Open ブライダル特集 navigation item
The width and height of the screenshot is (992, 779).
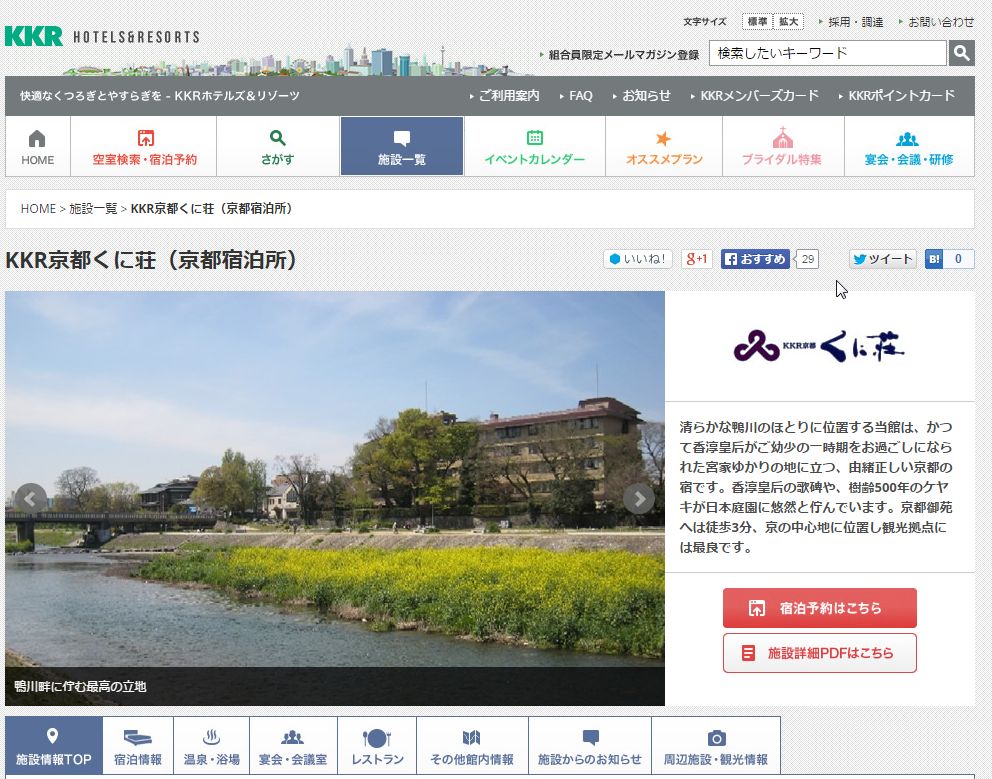[783, 146]
